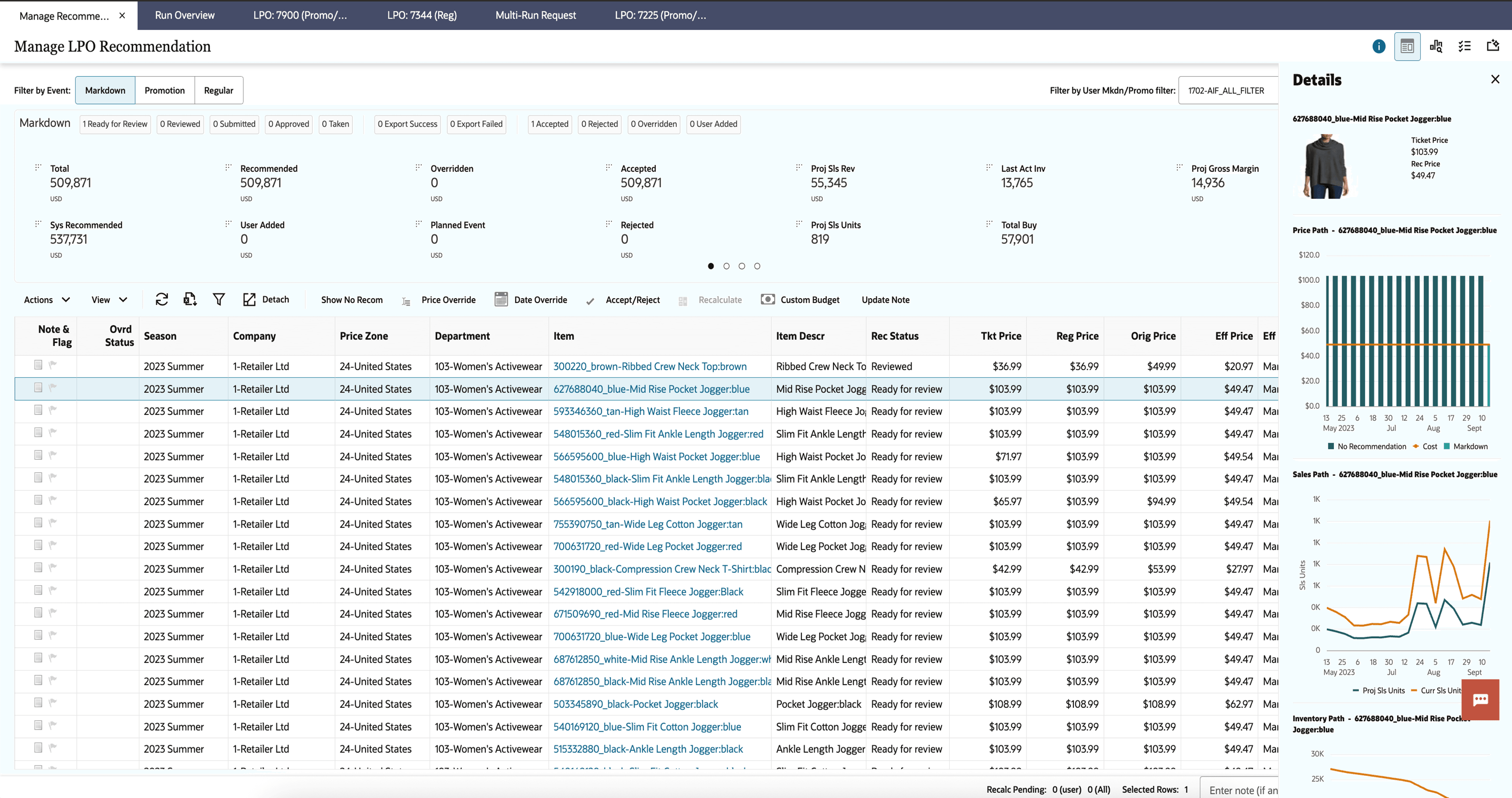Select the second metrics carousel page dot
The height and width of the screenshot is (798, 1512).
pyautogui.click(x=726, y=266)
